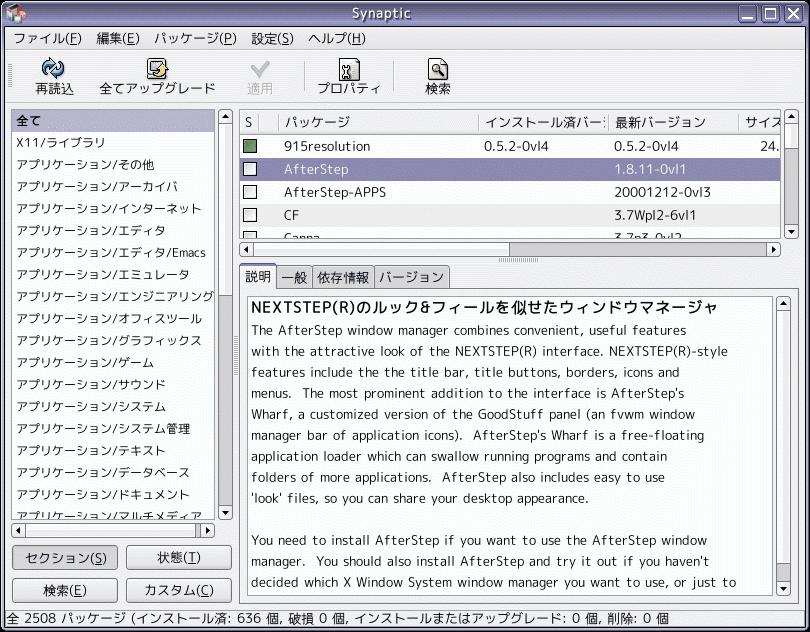Click the セクション(S) button
This screenshot has width=810, height=632.
tap(65, 558)
